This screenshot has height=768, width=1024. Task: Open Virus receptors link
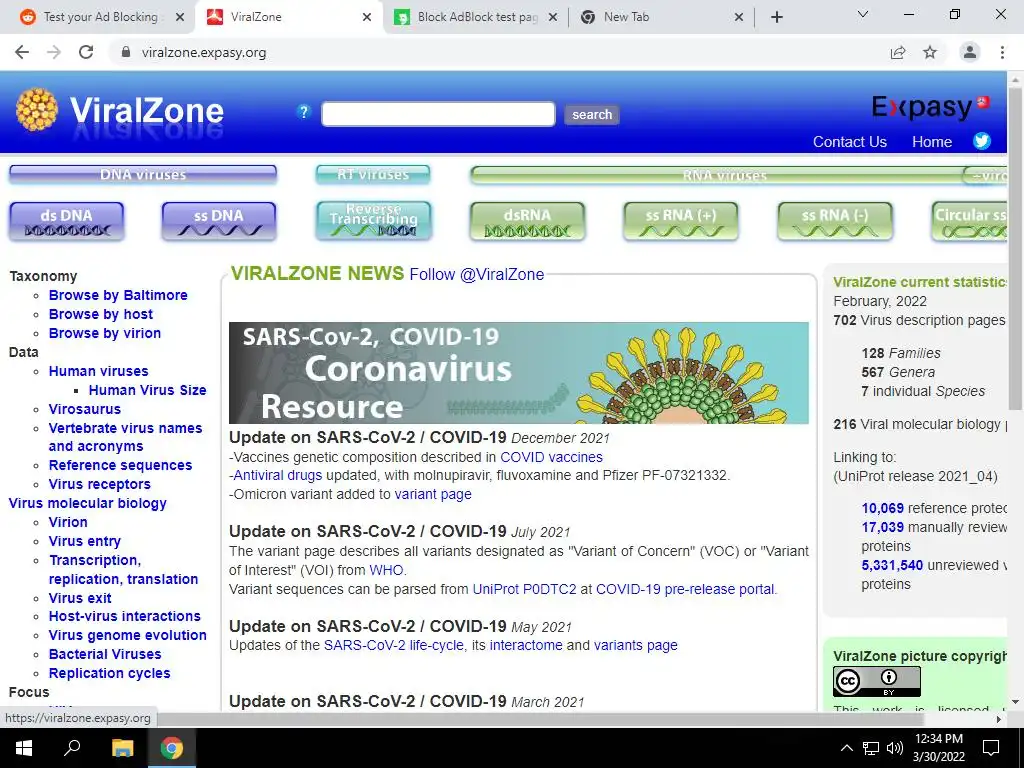[100, 484]
